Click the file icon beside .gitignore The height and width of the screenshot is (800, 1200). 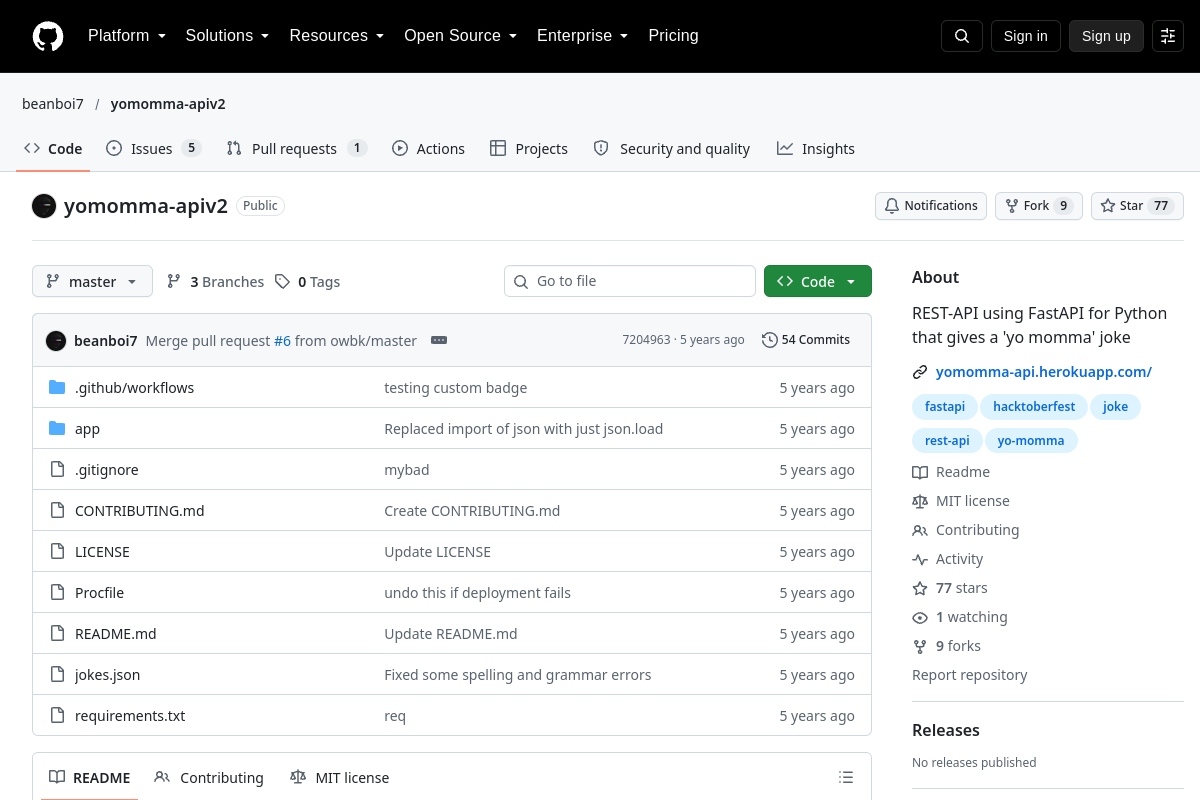coord(57,470)
